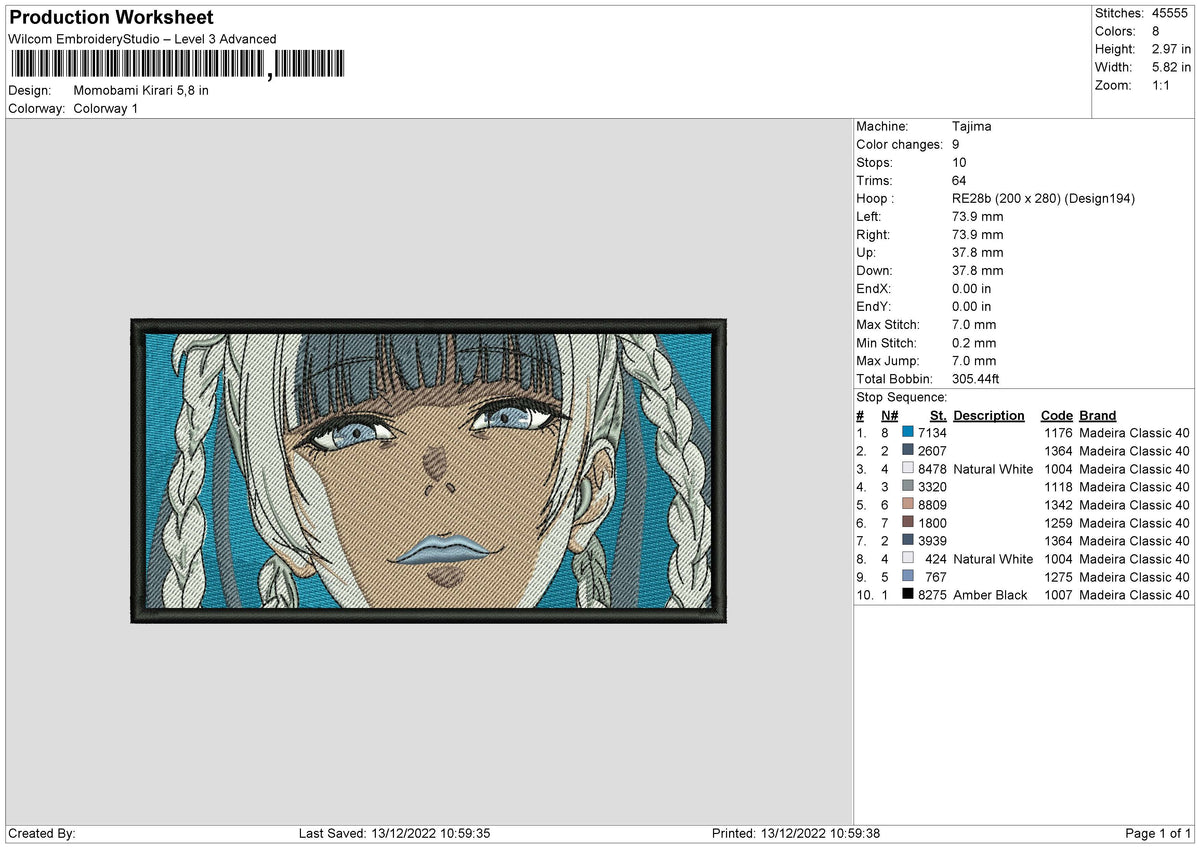This screenshot has height=848, width=1200.
Task: Click the design name 'Momobami Kirari 5,8 in'
Action: click(141, 90)
